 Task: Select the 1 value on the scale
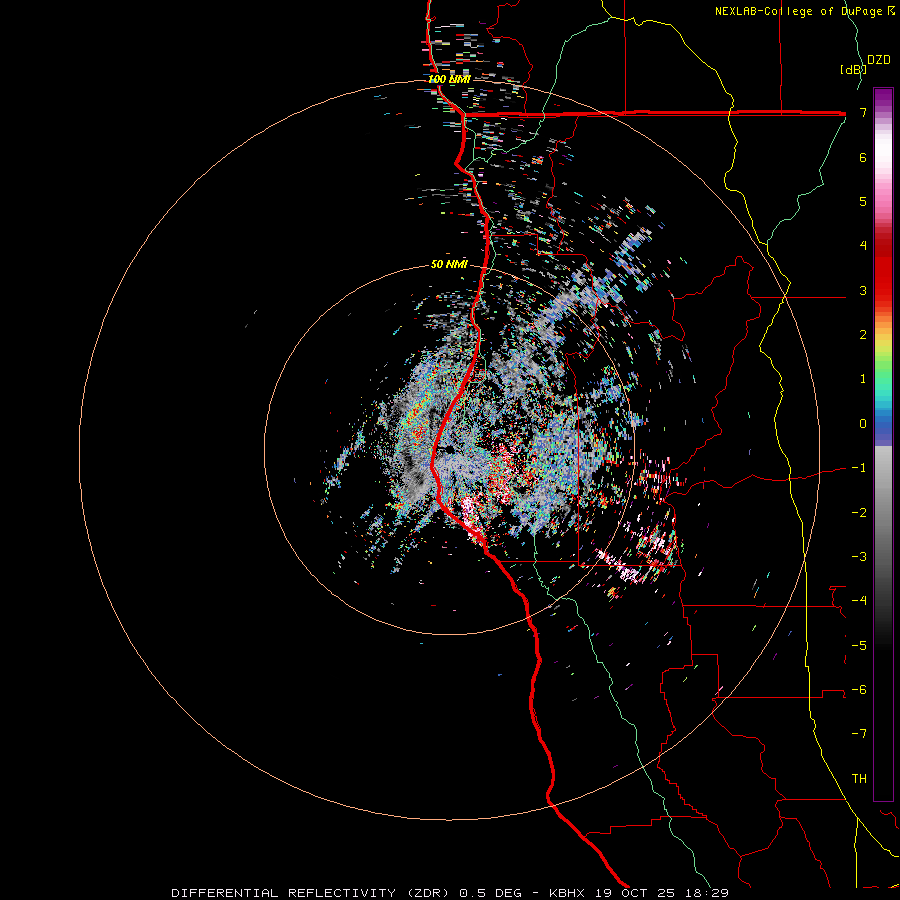[863, 379]
